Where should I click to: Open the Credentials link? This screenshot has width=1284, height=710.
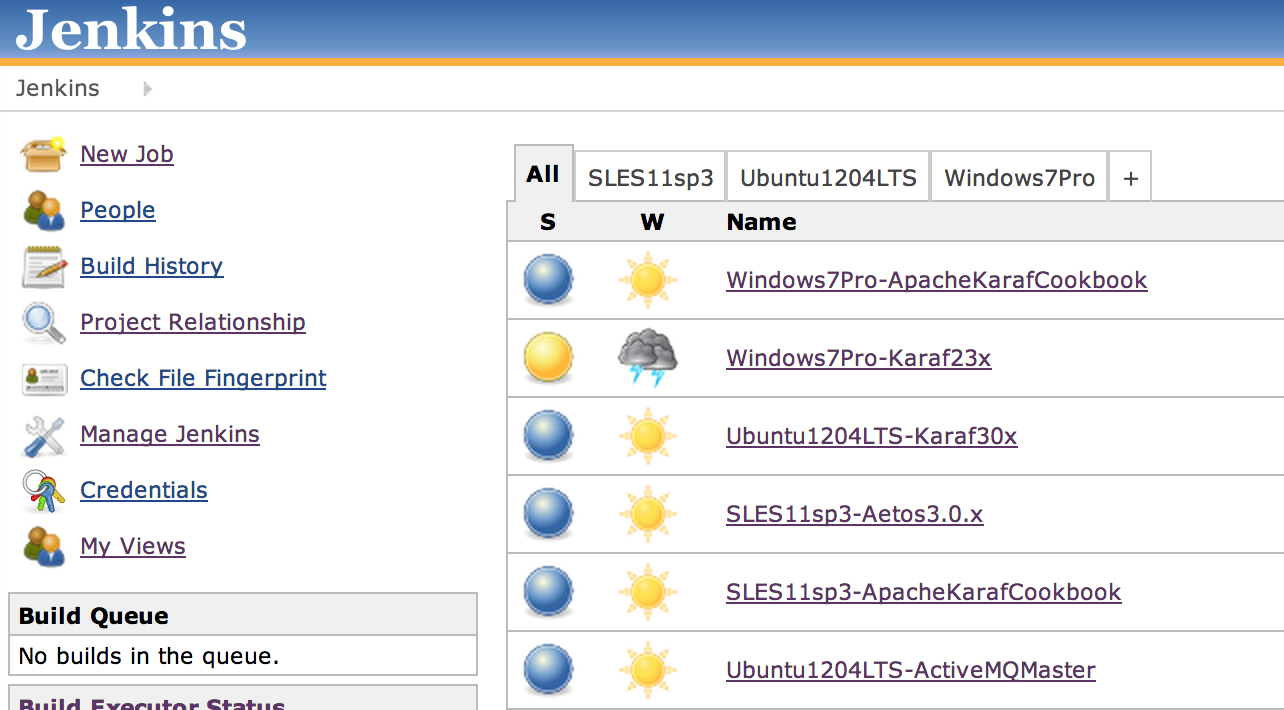pyautogui.click(x=144, y=490)
